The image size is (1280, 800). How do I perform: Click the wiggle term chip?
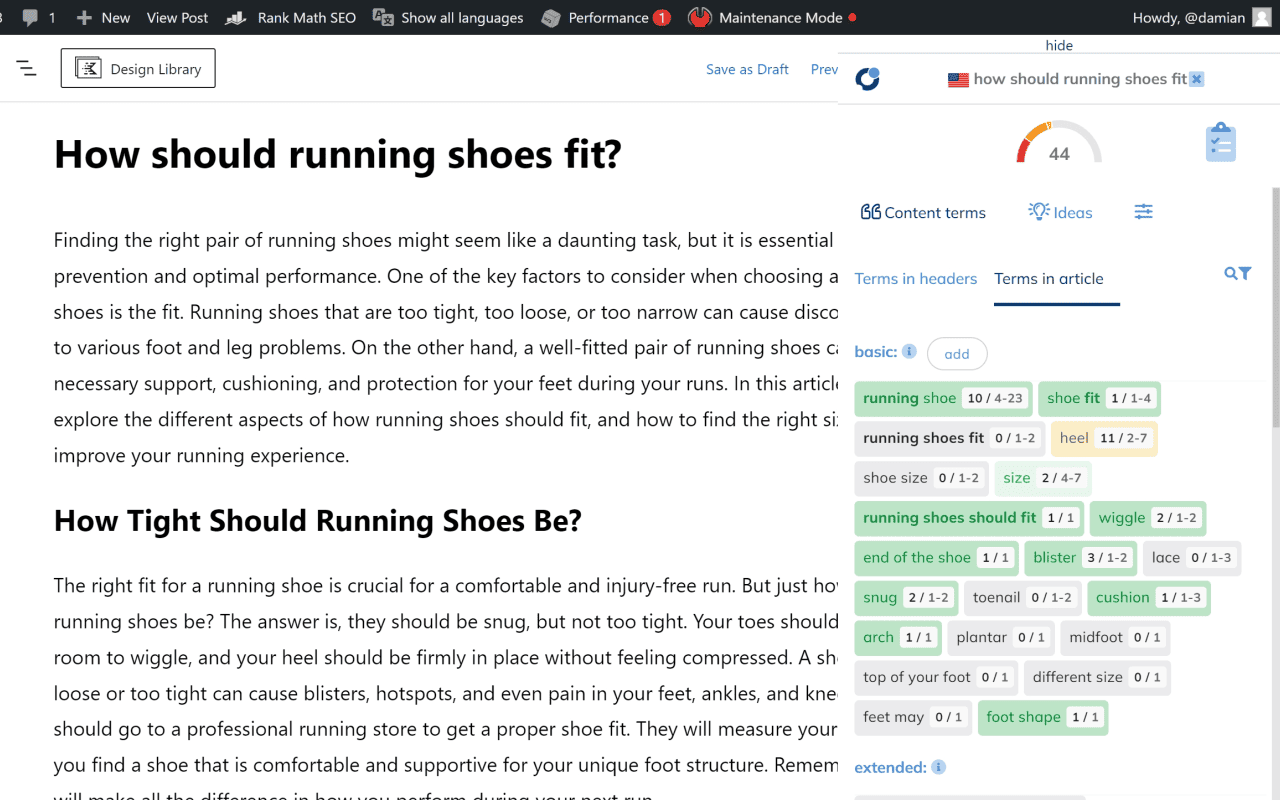click(1148, 518)
